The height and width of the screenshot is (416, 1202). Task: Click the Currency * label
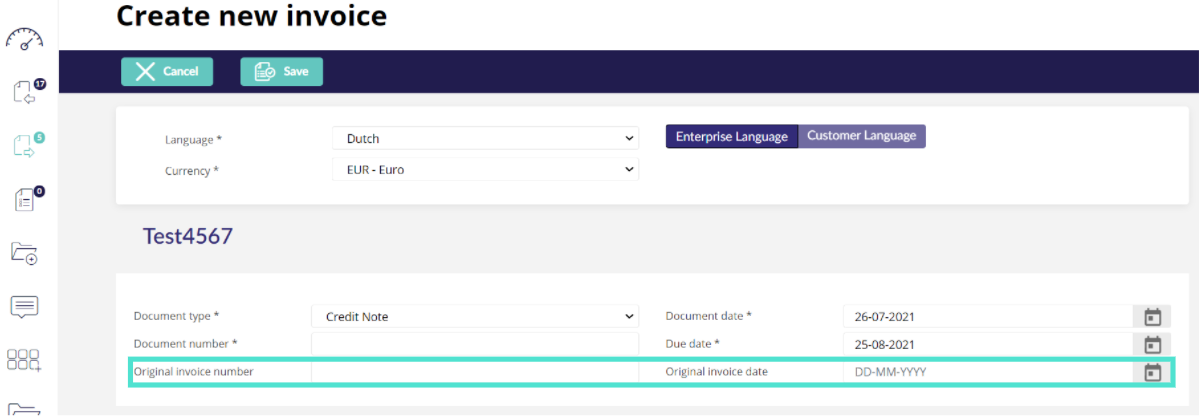pyautogui.click(x=191, y=171)
